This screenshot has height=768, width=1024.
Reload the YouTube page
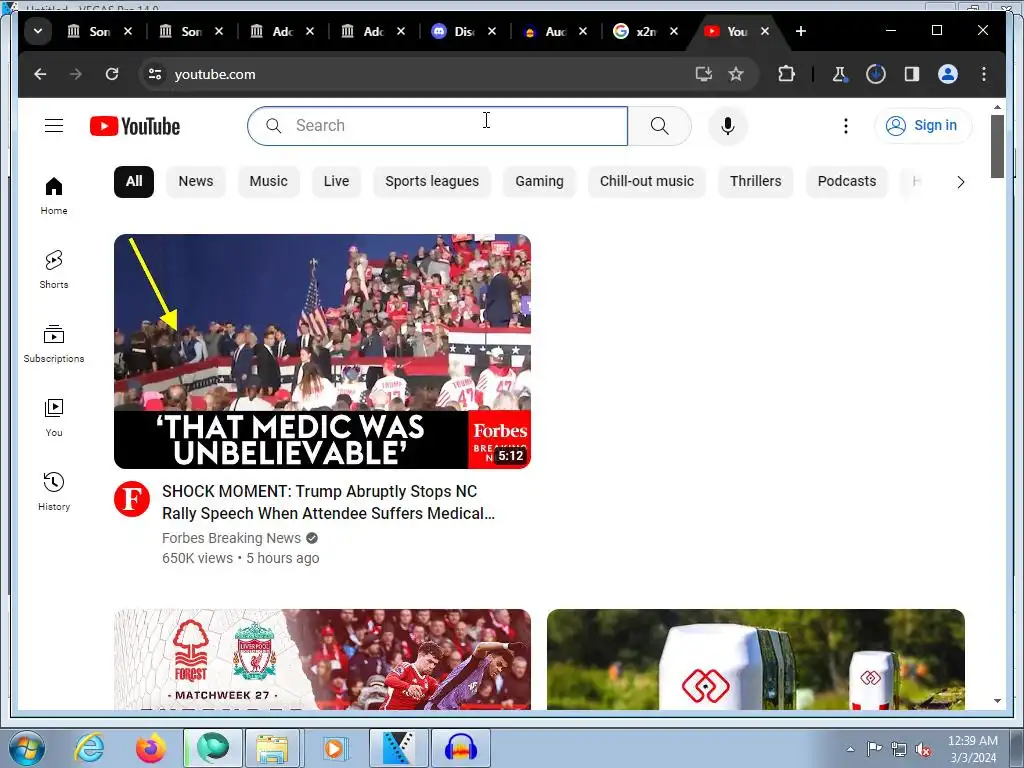coord(112,74)
